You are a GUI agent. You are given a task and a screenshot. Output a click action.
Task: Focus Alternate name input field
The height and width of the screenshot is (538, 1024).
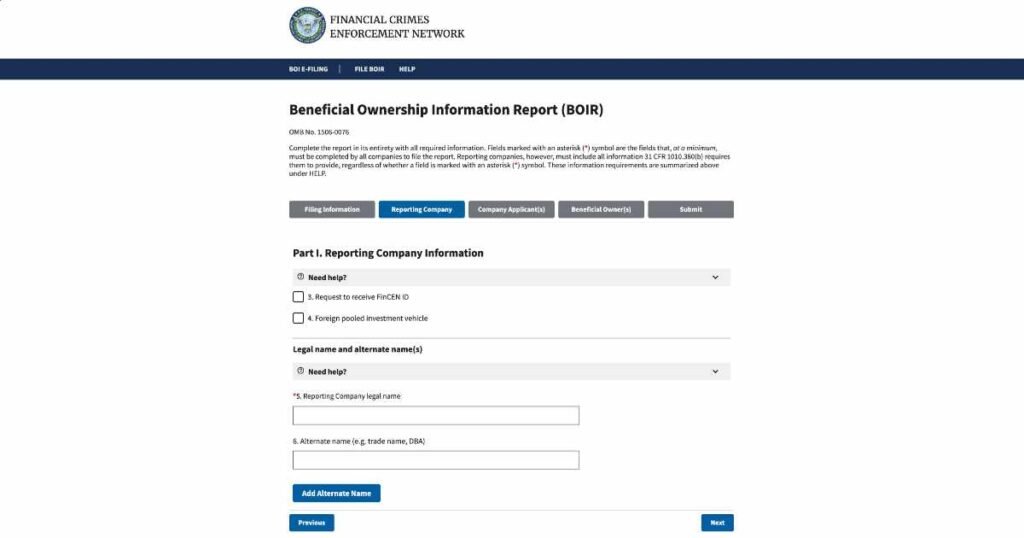(x=436, y=460)
